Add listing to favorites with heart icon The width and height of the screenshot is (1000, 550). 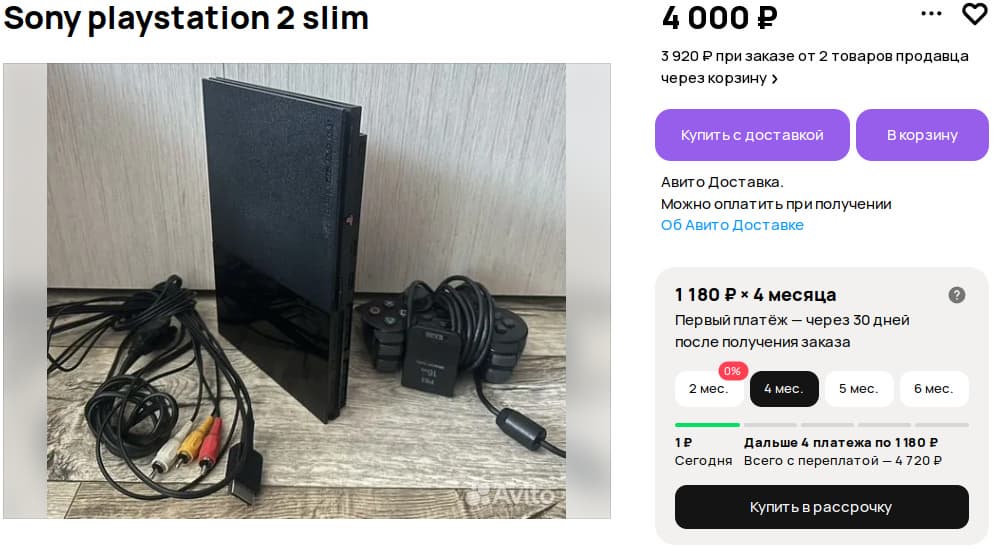point(974,14)
